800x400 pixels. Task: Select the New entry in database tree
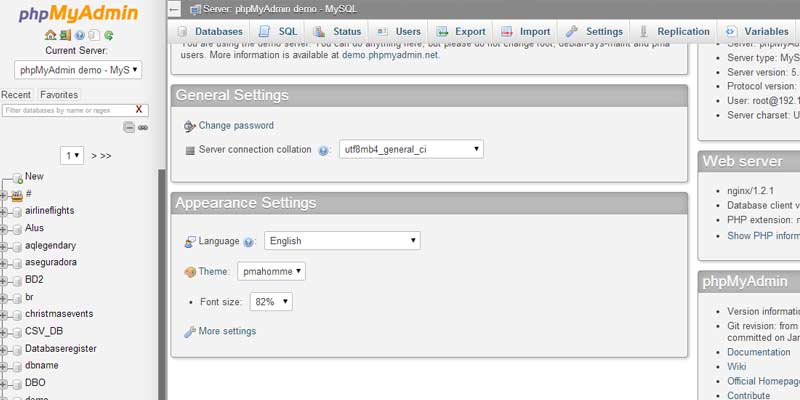tap(34, 176)
